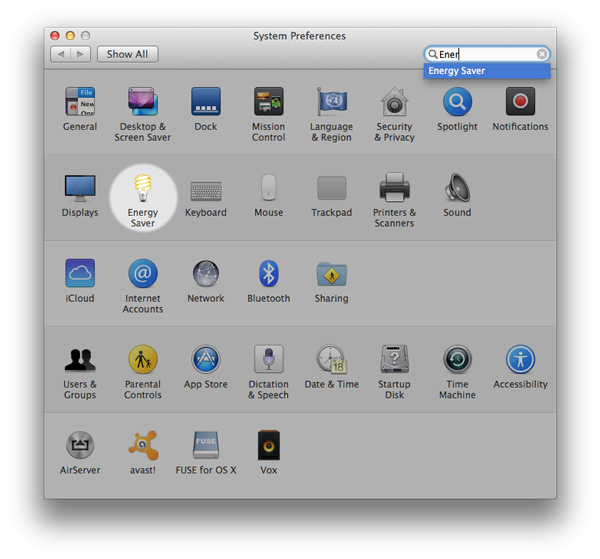Go back with the left arrow button
Image resolution: width=600 pixels, height=559 pixels.
click(60, 54)
